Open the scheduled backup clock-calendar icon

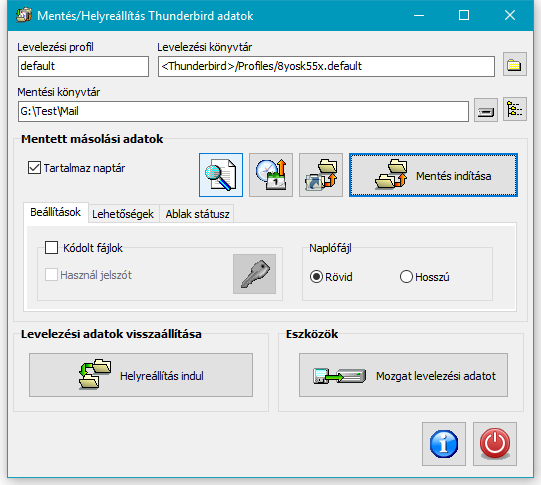[x=271, y=175]
